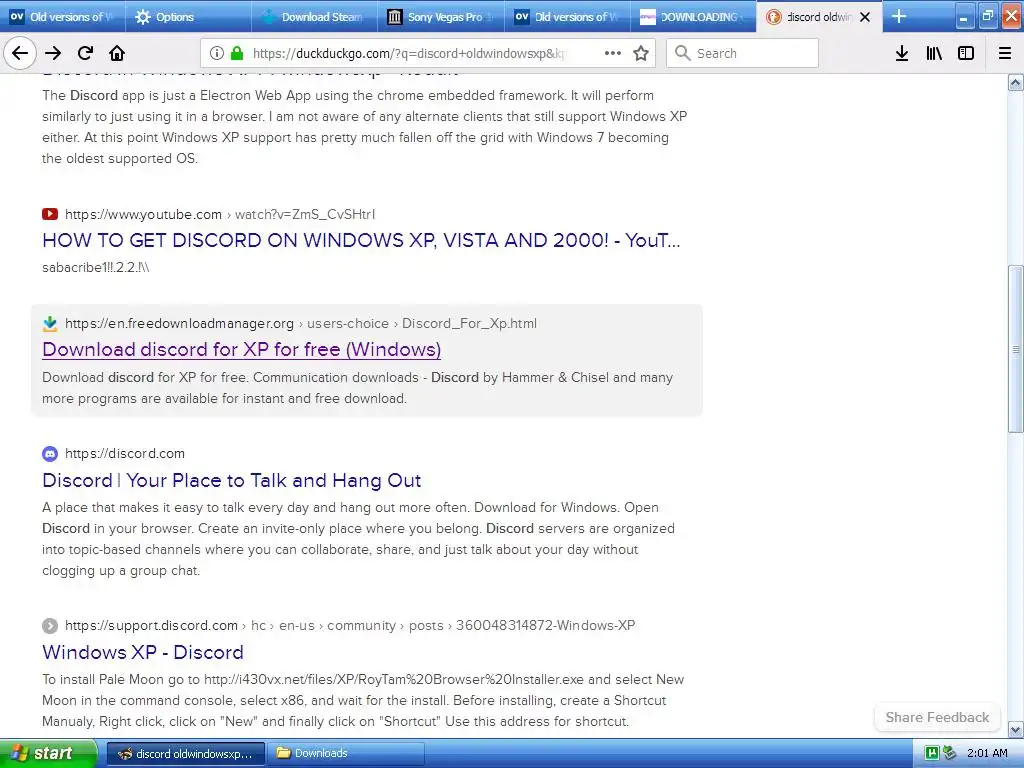This screenshot has height=768, width=1024.
Task: Open a new tab with plus
Action: [x=899, y=16]
